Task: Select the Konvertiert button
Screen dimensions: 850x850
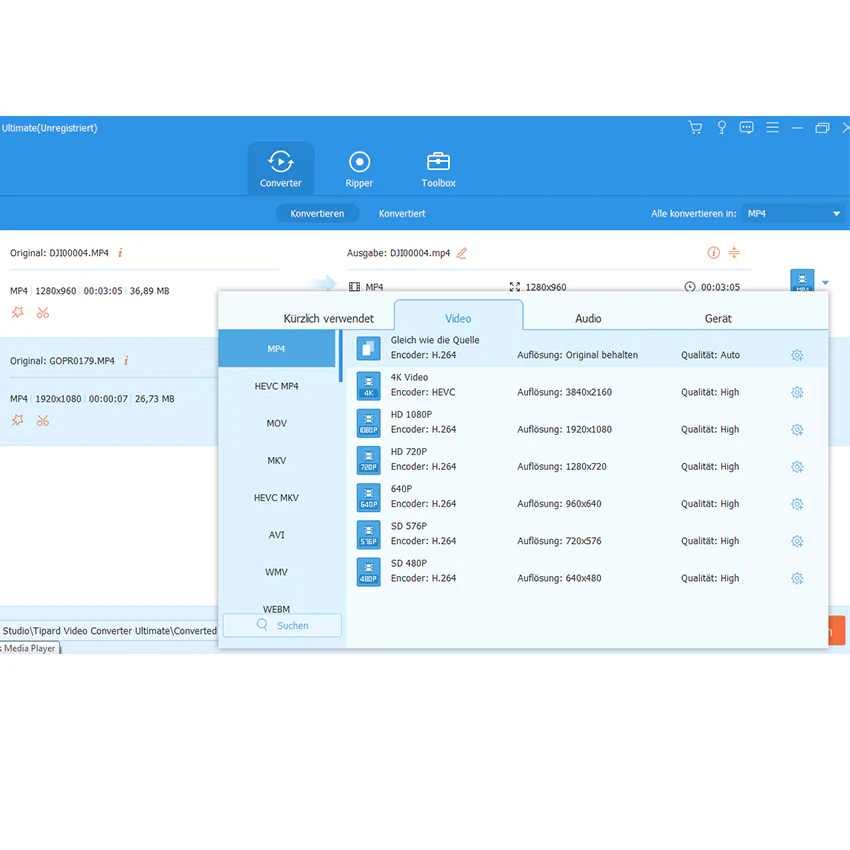Action: click(x=402, y=214)
